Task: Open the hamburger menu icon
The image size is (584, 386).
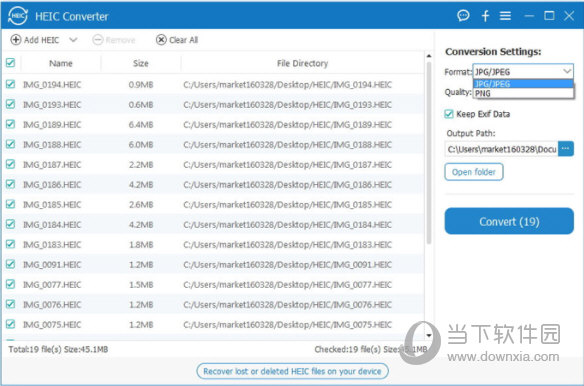Action: [x=505, y=16]
